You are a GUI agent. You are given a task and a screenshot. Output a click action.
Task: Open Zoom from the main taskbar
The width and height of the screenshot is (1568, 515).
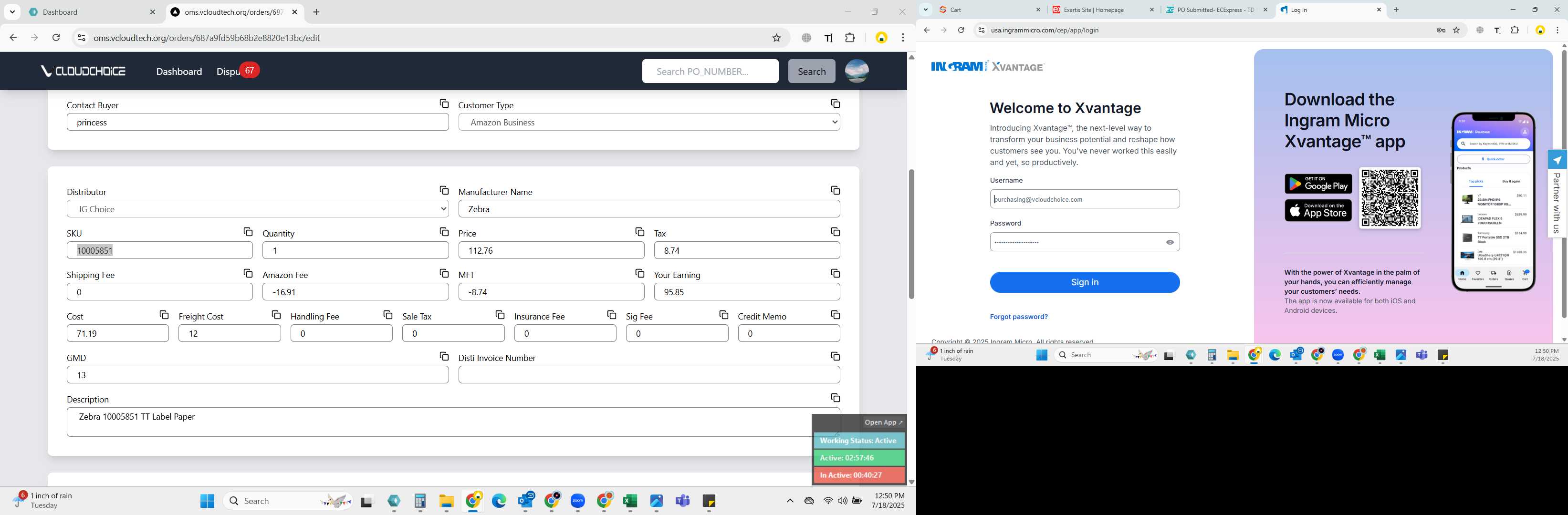578,501
